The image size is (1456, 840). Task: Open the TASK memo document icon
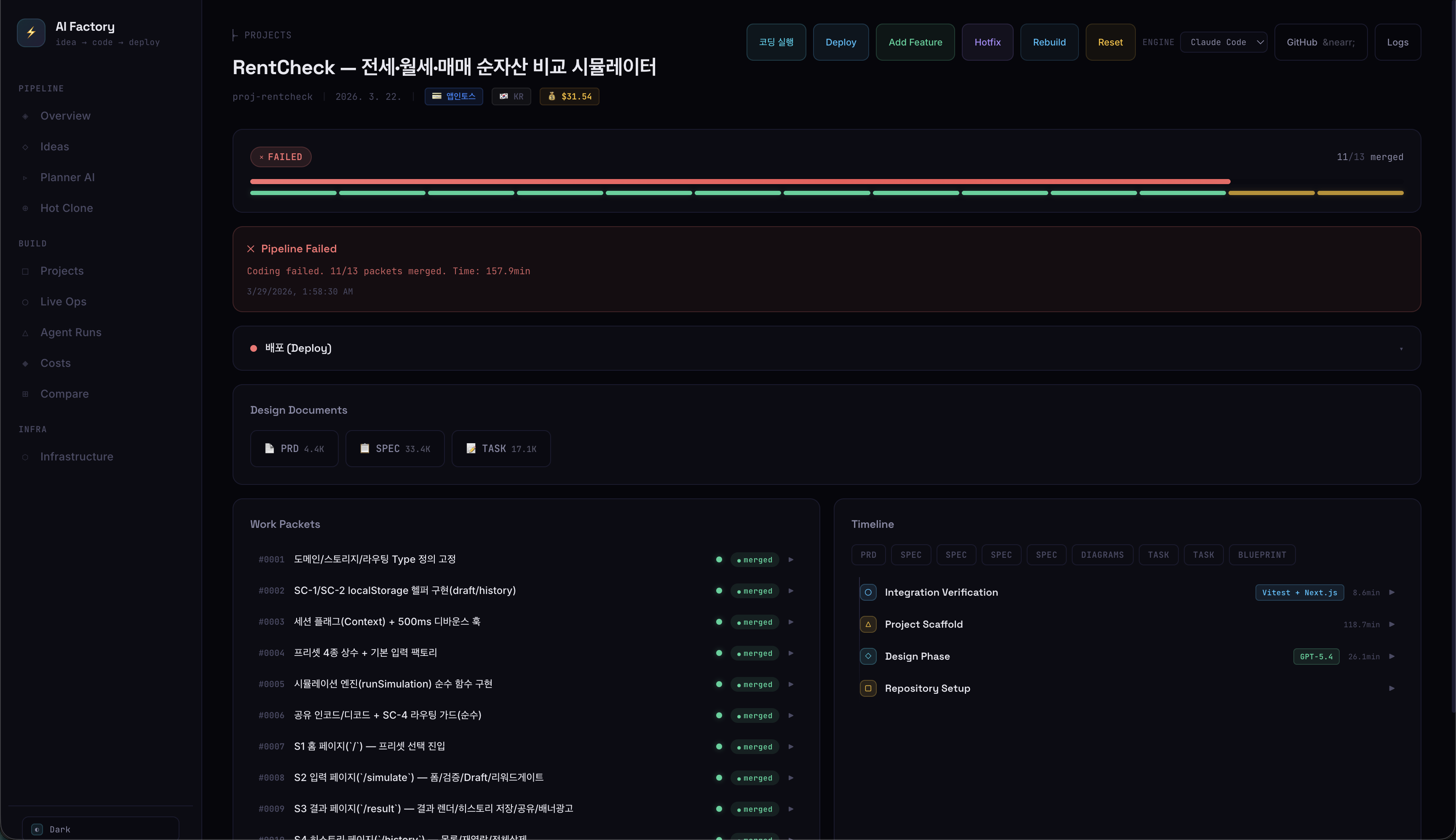[471, 448]
